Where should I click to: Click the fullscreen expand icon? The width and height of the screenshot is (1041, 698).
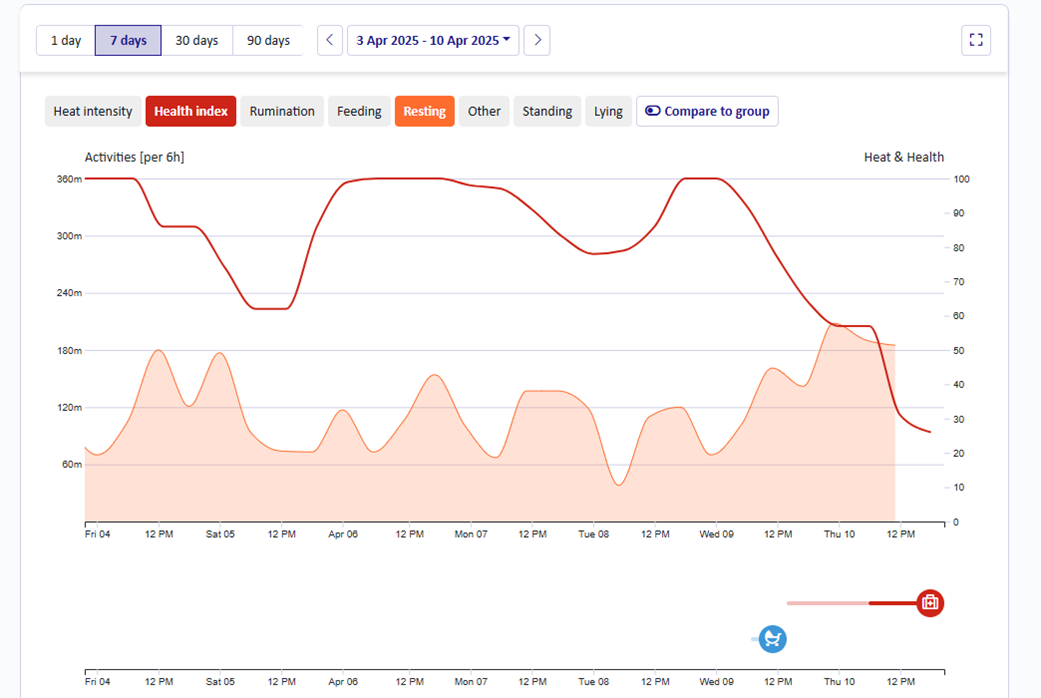(975, 40)
